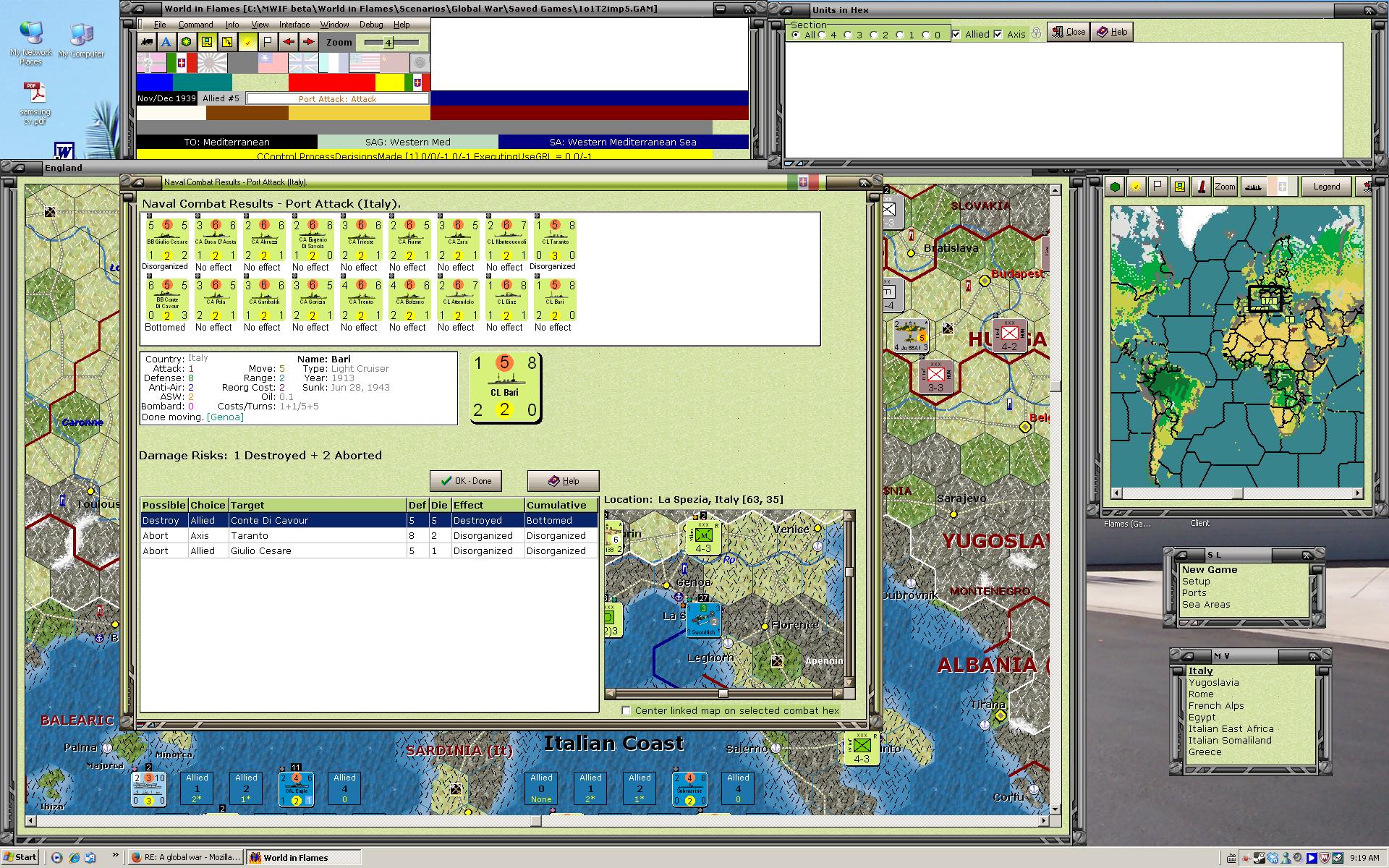Viewport: 1389px width, 868px height.
Task: Select section 2 radio button
Action: [874, 35]
